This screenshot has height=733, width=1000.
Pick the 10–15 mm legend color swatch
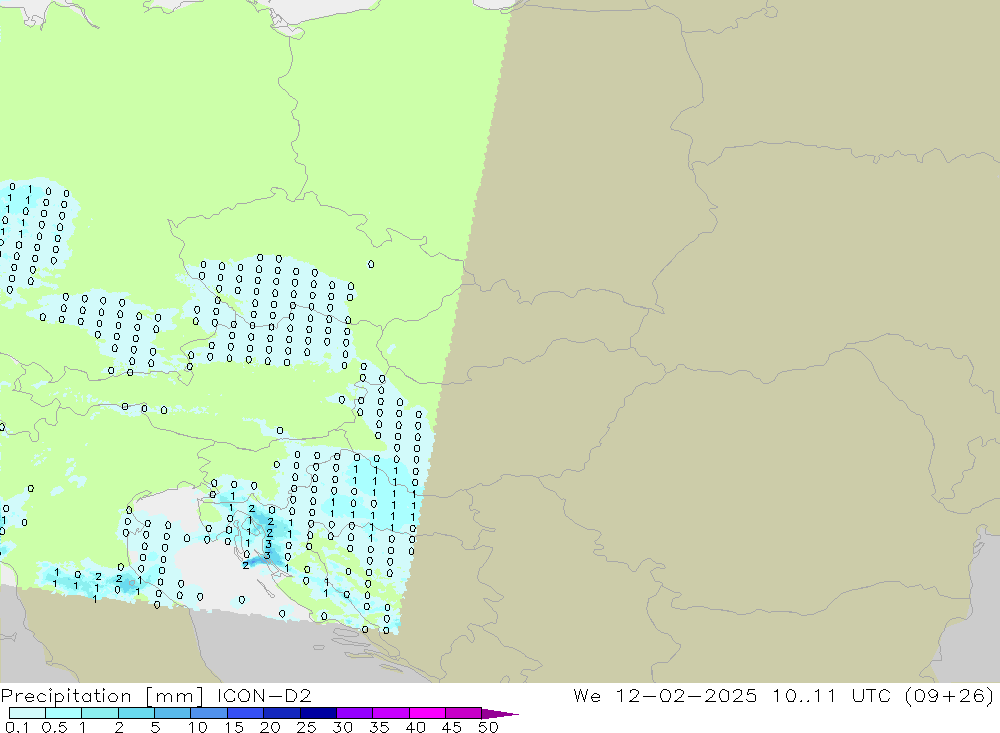click(x=209, y=713)
